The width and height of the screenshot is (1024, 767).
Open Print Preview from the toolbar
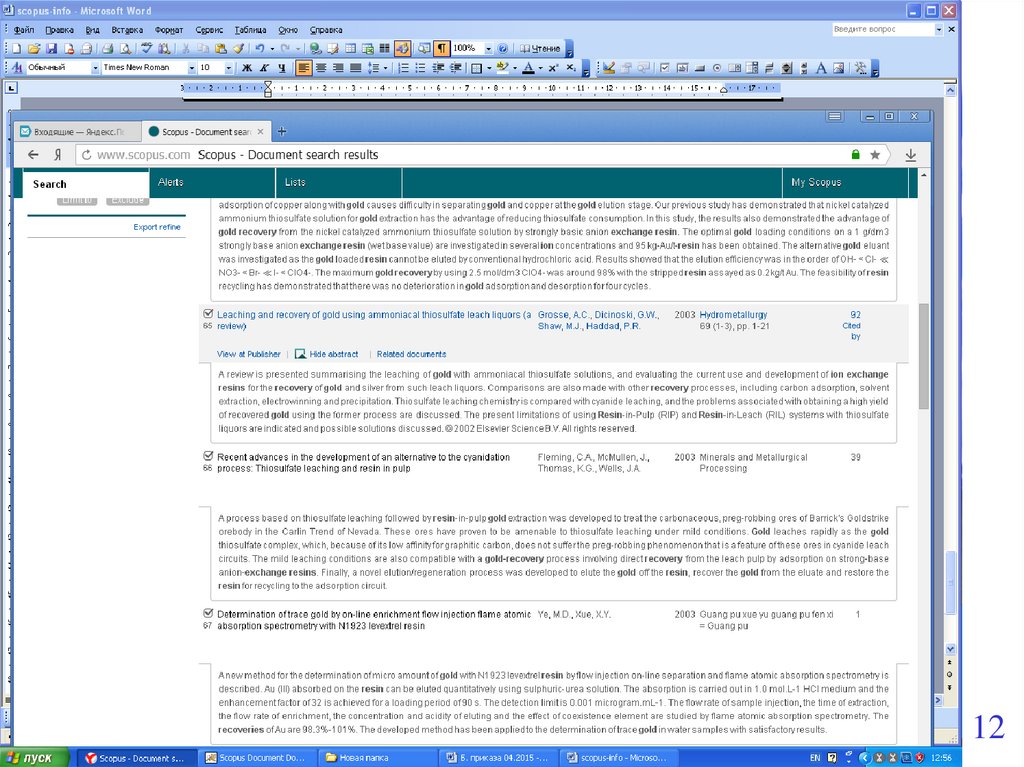[125, 48]
